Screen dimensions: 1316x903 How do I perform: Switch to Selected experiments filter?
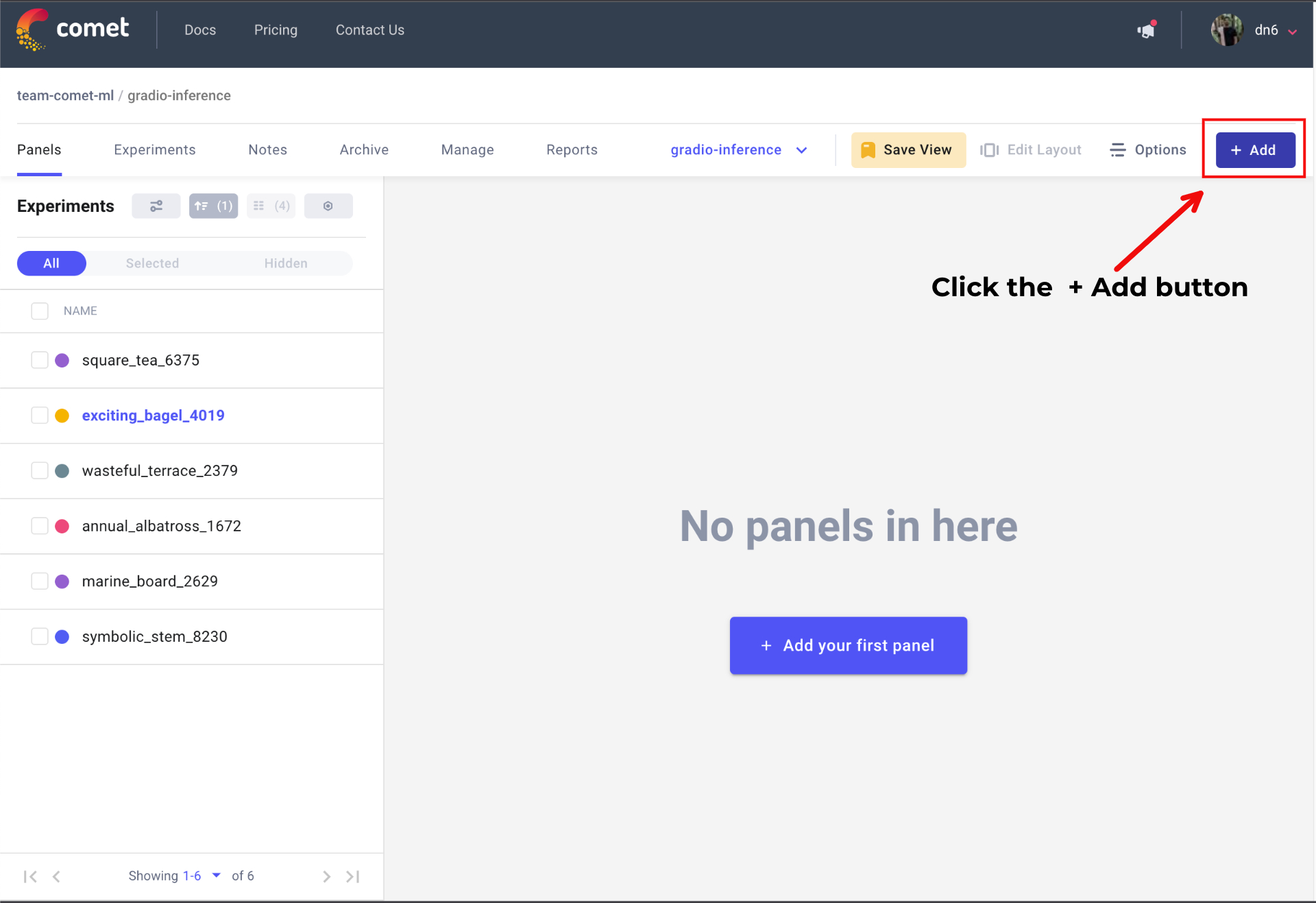click(152, 263)
